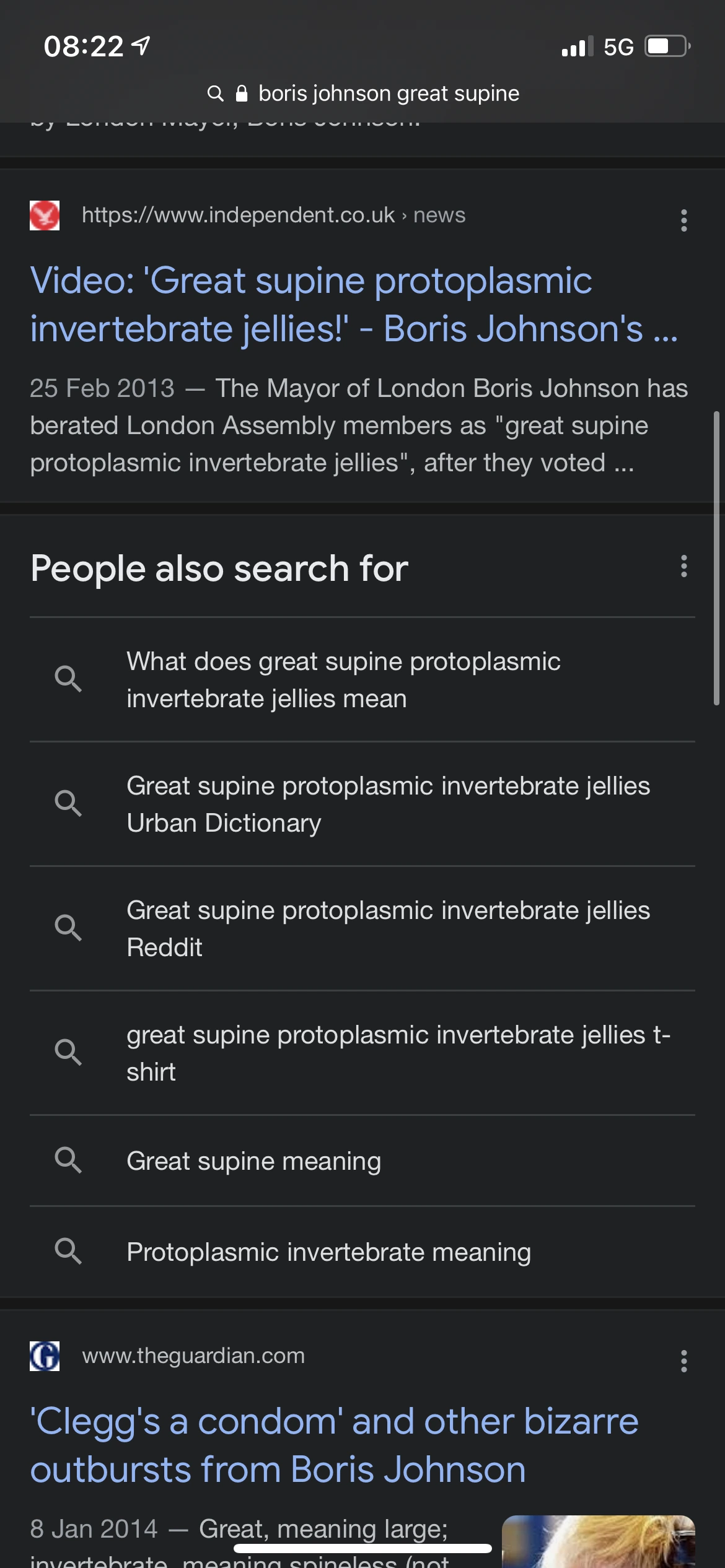The image size is (725, 1568).
Task: Tap the padlock icon in address bar
Action: tap(242, 94)
